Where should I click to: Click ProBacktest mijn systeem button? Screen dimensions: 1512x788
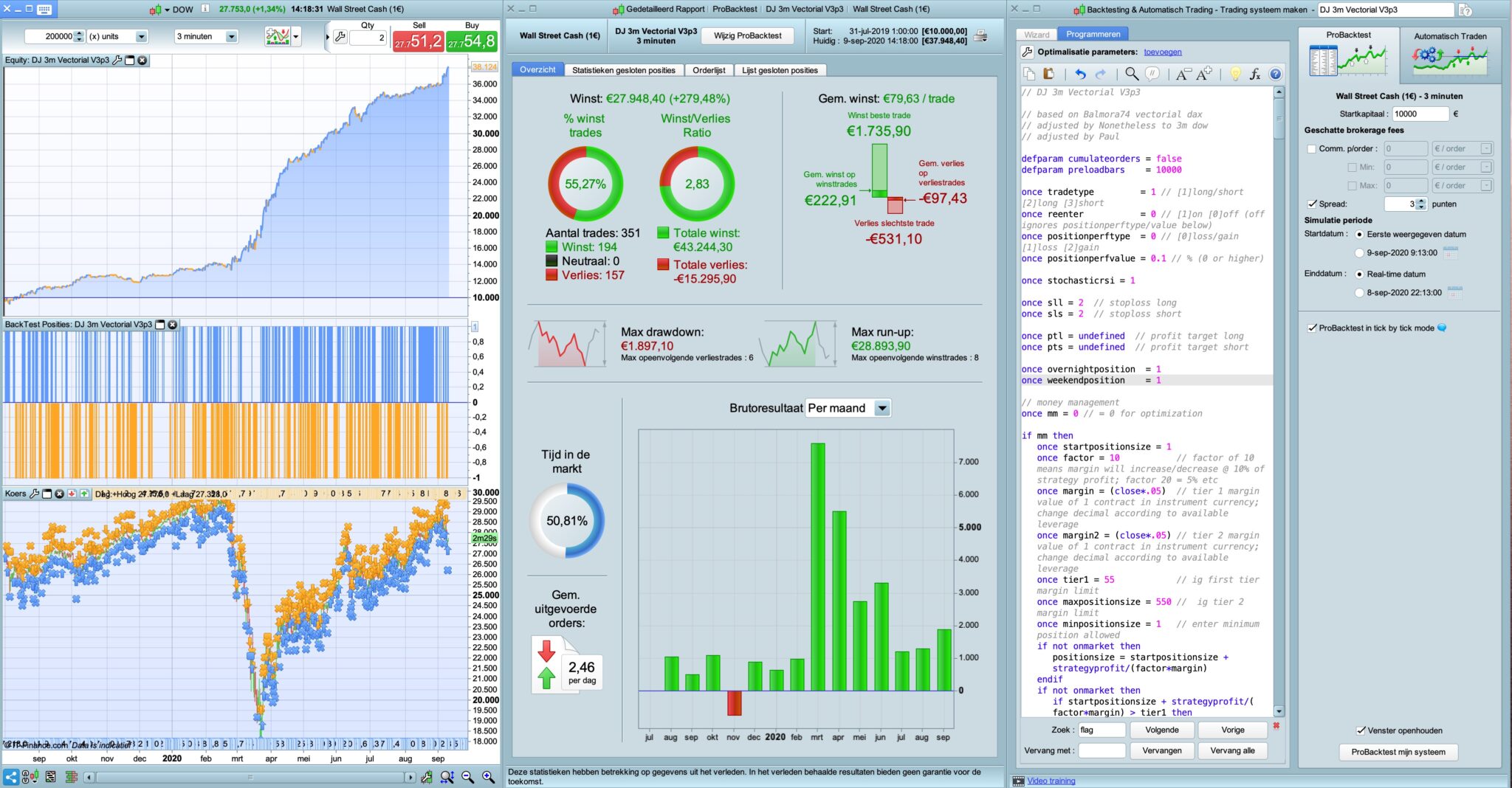1398,752
